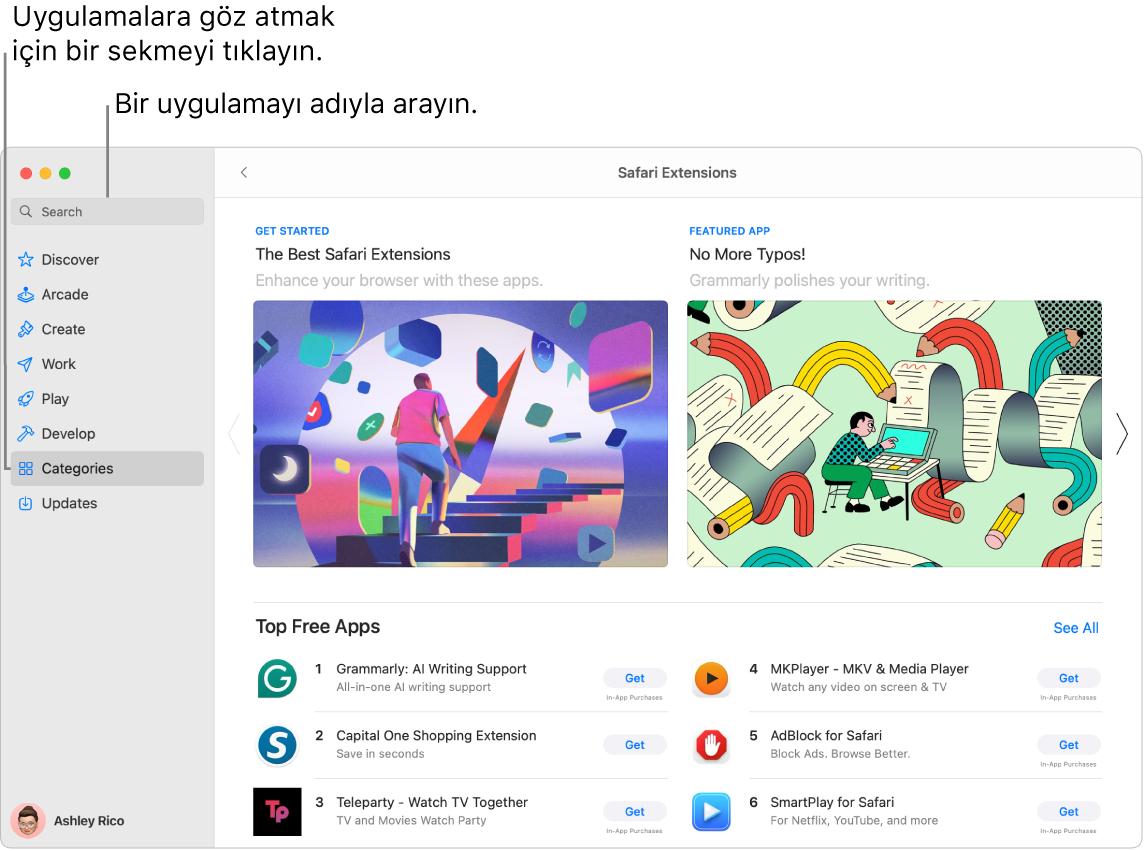Click the "GET STARTED" label

coord(292,231)
